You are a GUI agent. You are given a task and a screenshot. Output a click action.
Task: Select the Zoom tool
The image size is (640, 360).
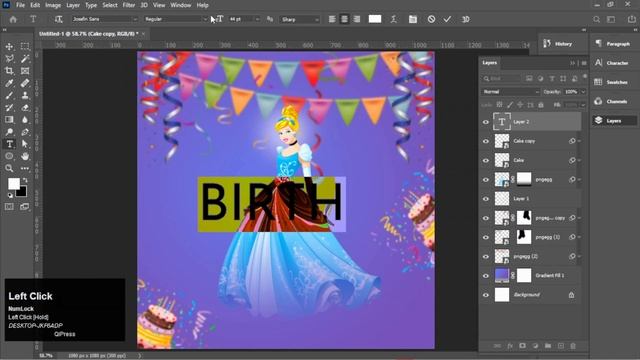click(9, 168)
